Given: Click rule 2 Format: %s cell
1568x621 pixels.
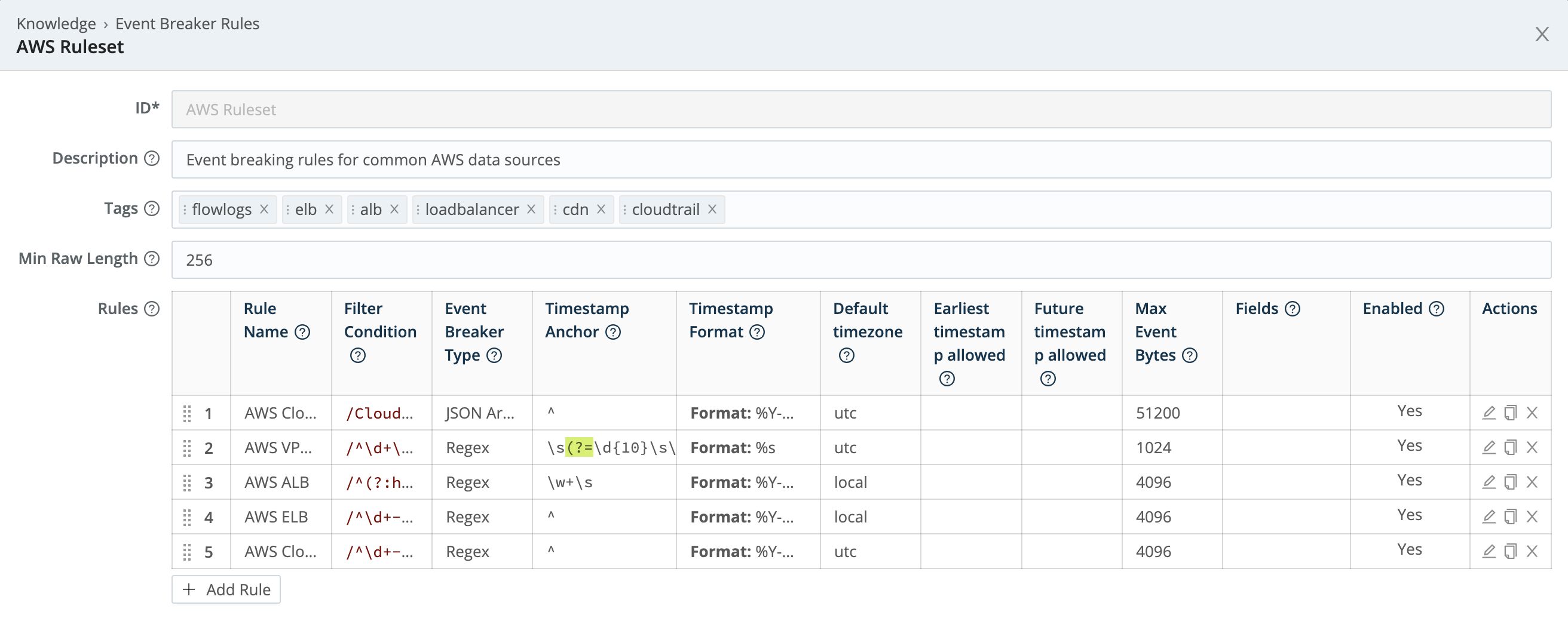Looking at the screenshot, I should click(748, 448).
